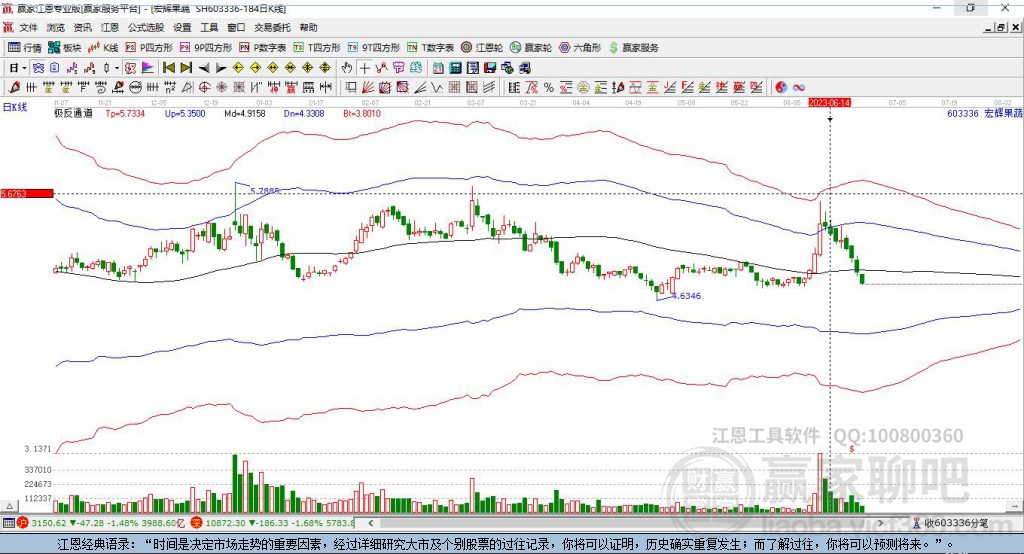
Task: Open the 浏览 menu
Action: pos(56,27)
